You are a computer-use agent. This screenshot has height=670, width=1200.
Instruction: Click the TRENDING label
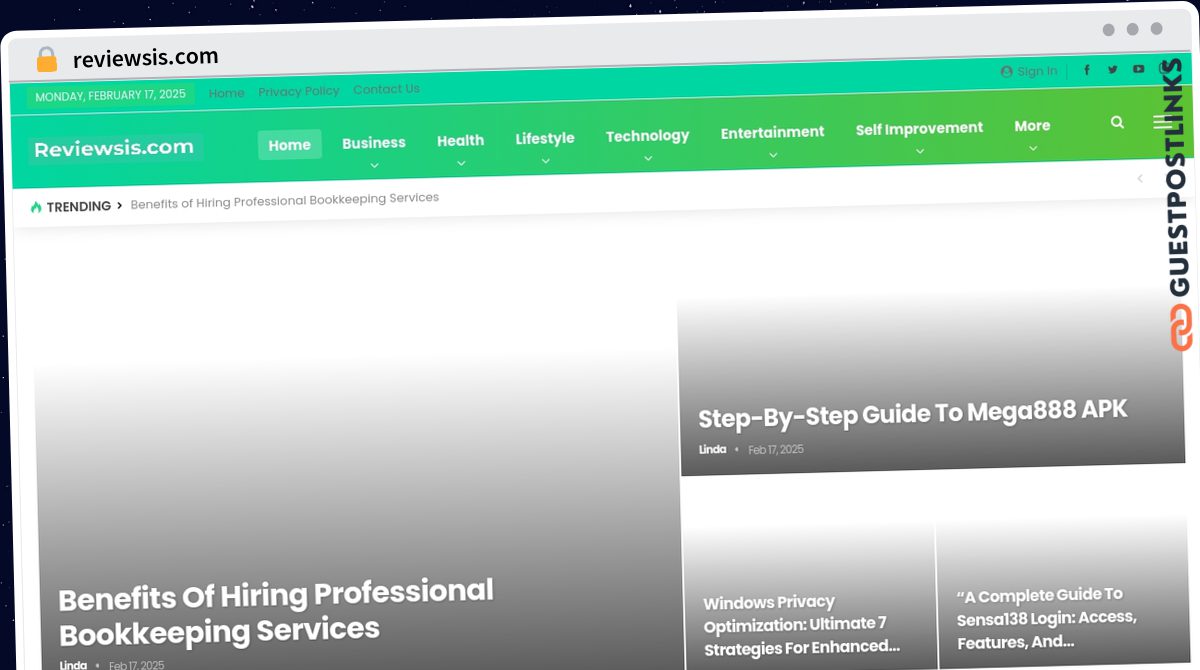click(x=79, y=206)
